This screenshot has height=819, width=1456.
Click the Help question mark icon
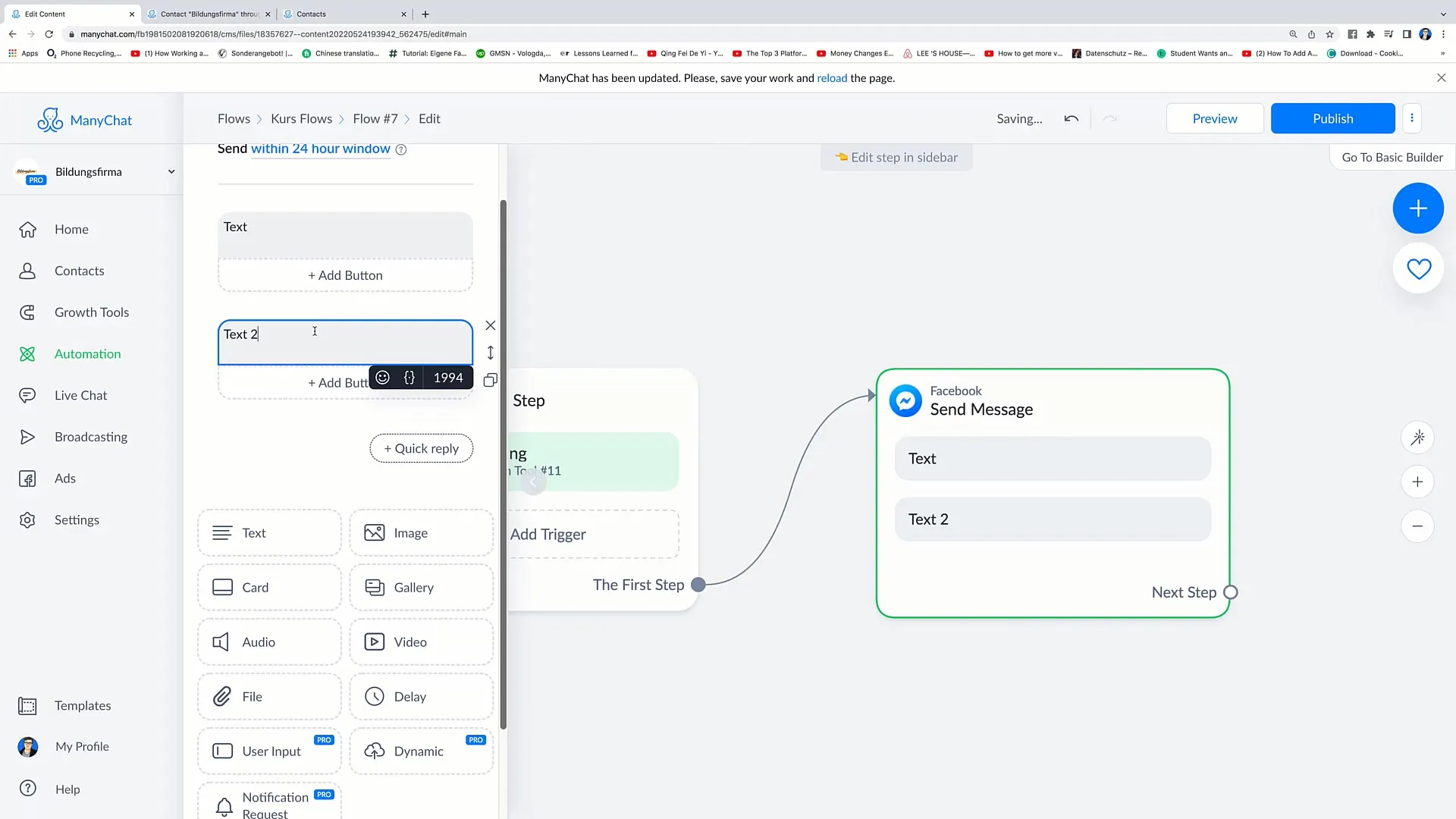coord(27,789)
